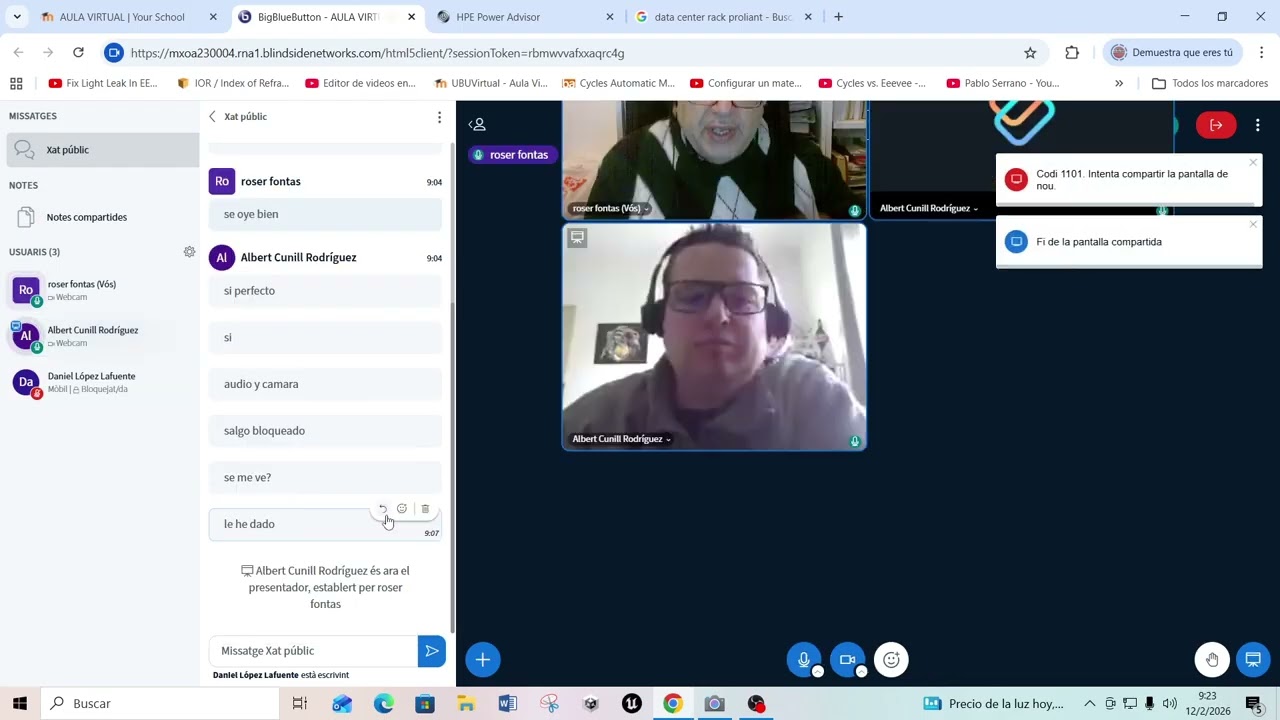Open 'IOR / Index of Refra...' bookmark
Screen dimensions: 1280x720
233,84
